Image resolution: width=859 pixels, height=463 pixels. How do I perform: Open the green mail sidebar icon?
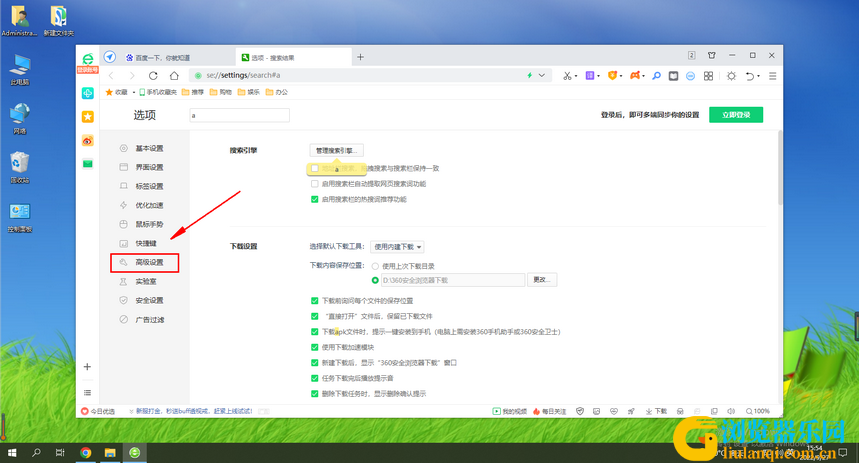88,164
